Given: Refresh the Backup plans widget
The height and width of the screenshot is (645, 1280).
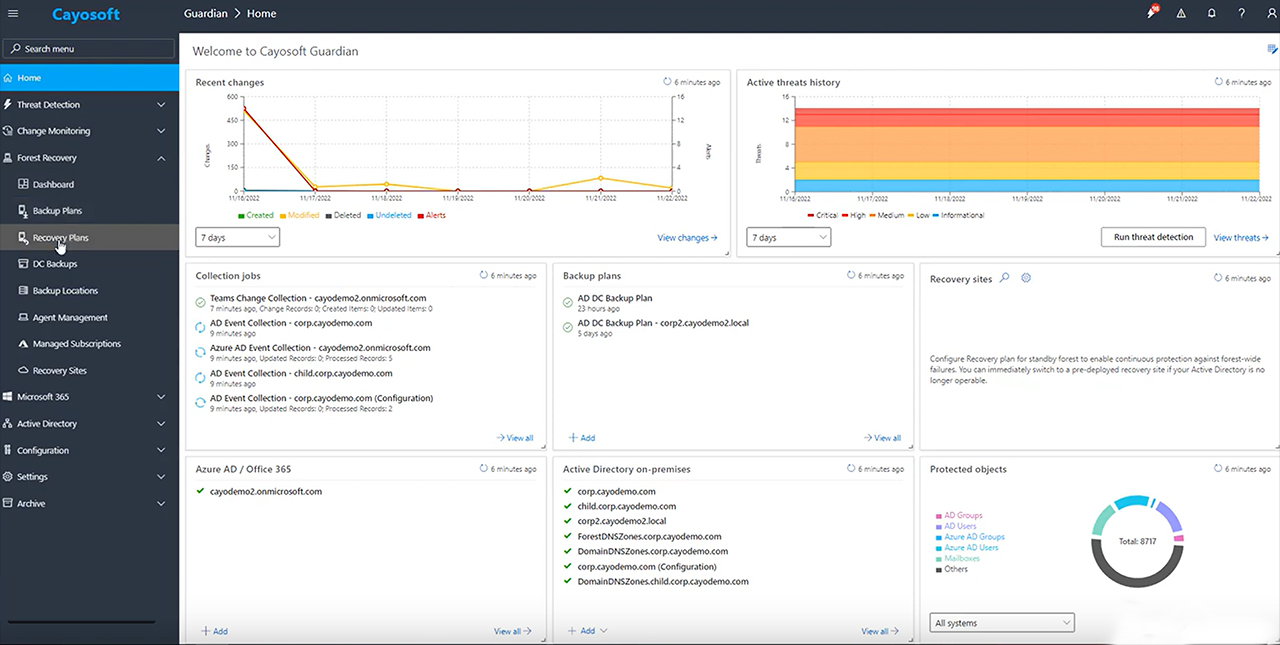Looking at the screenshot, I should 851,275.
